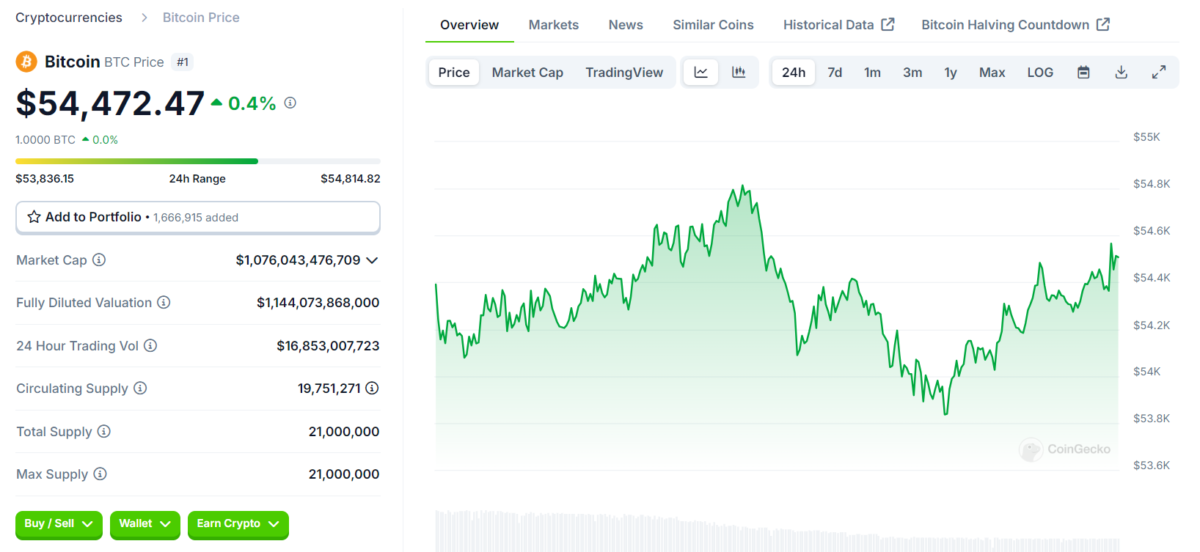Open the Similar Coins tab

click(713, 25)
